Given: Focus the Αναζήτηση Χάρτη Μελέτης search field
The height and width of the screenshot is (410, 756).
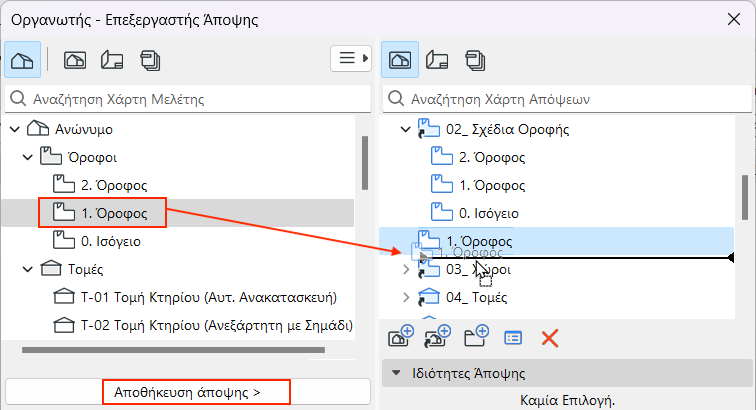Looking at the screenshot, I should pos(188,99).
